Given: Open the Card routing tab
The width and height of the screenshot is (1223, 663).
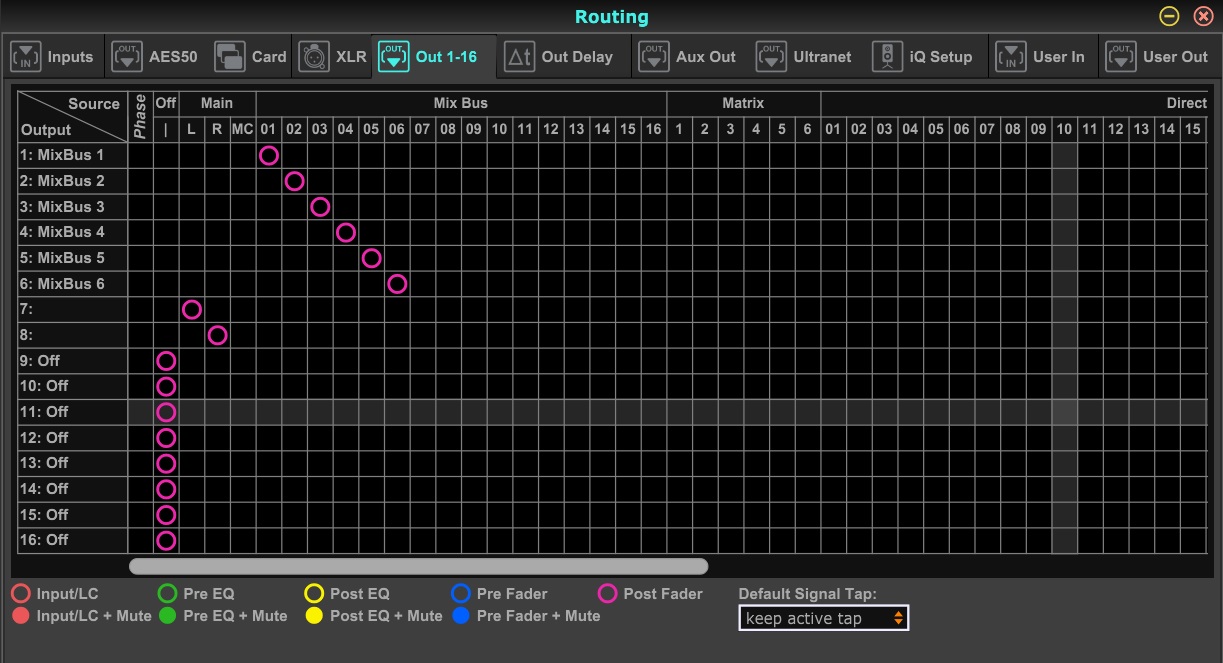Looking at the screenshot, I should [x=250, y=57].
